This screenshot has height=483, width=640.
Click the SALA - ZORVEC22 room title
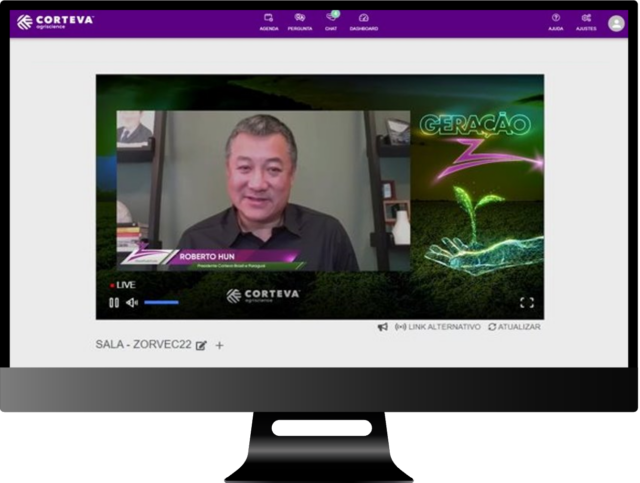[143, 344]
